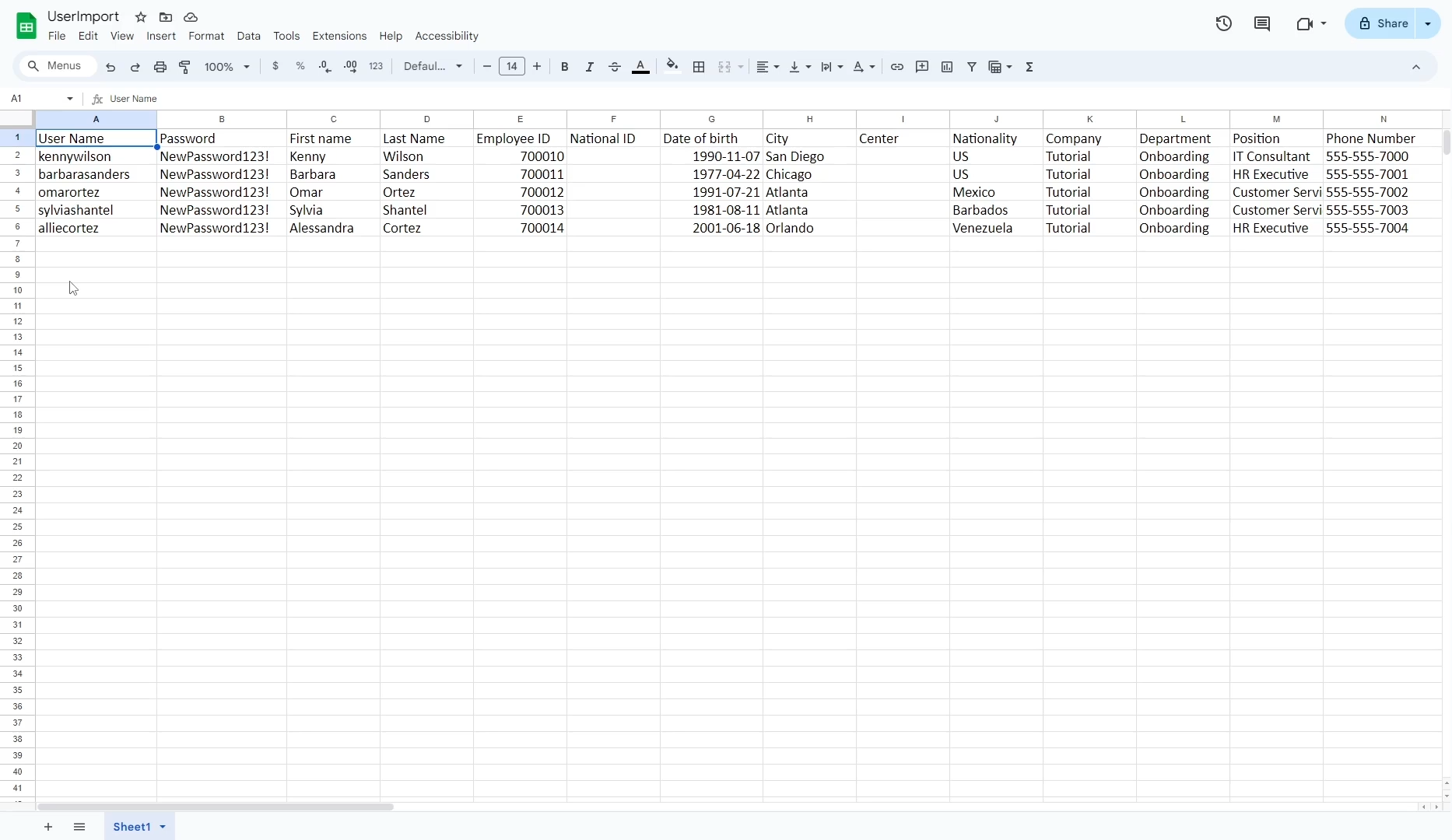This screenshot has width=1452, height=840.
Task: Open the zoom 100% dropdown
Action: pyautogui.click(x=226, y=68)
